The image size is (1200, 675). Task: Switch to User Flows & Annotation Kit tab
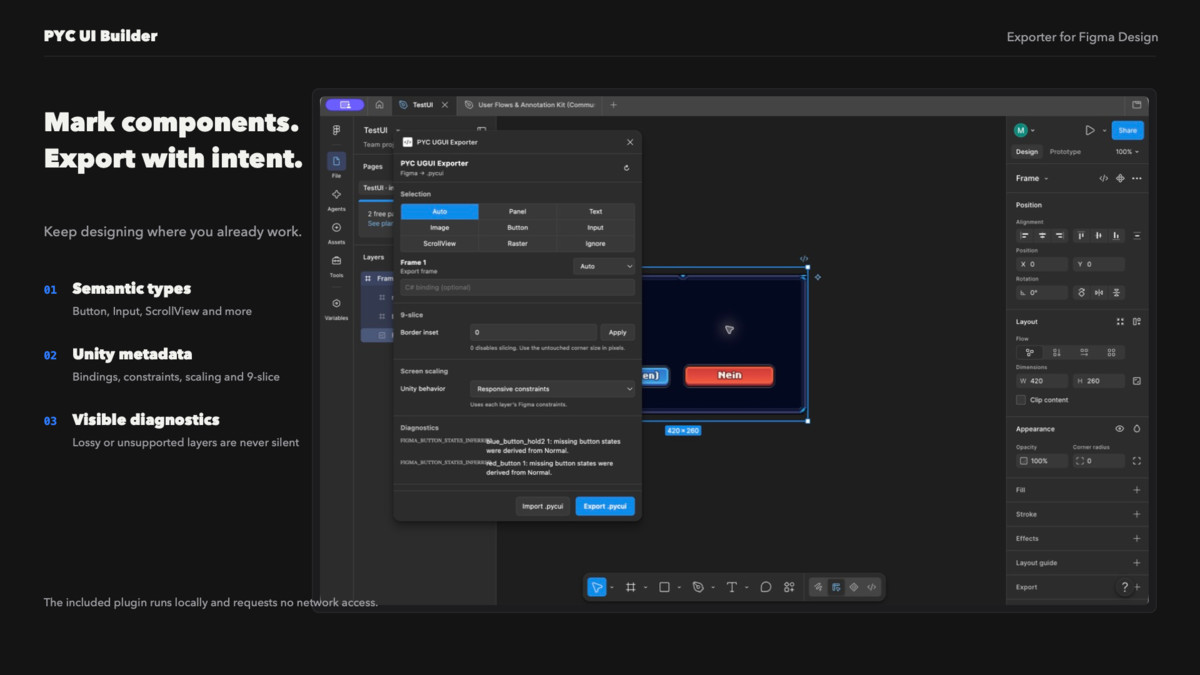[530, 104]
